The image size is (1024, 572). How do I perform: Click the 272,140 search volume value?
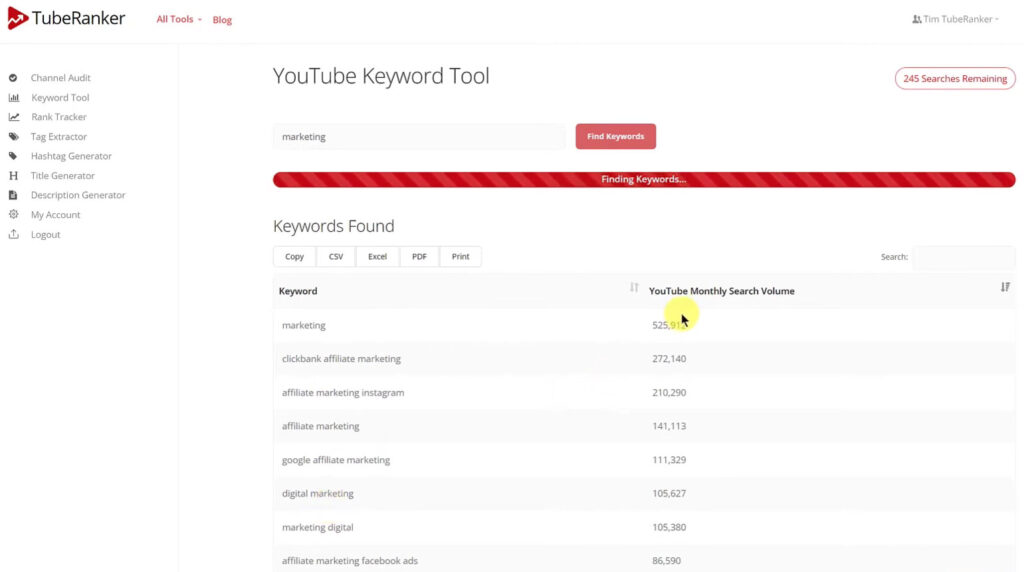click(669, 359)
